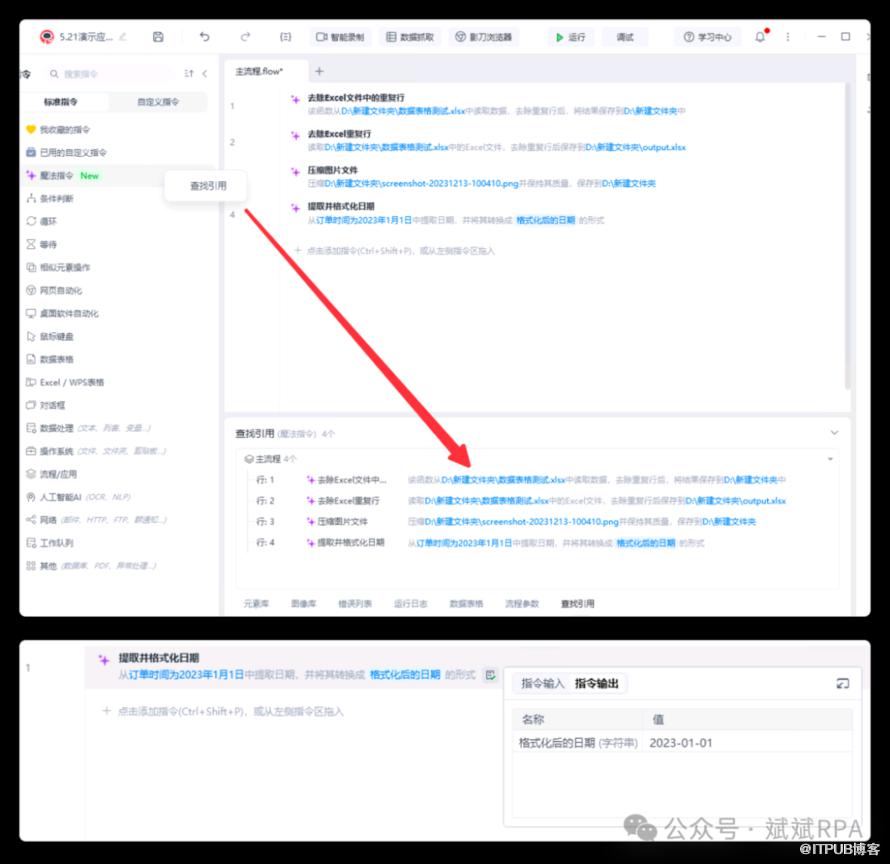Open 等待 hourglass category
The width and height of the screenshot is (890, 864).
[41, 244]
